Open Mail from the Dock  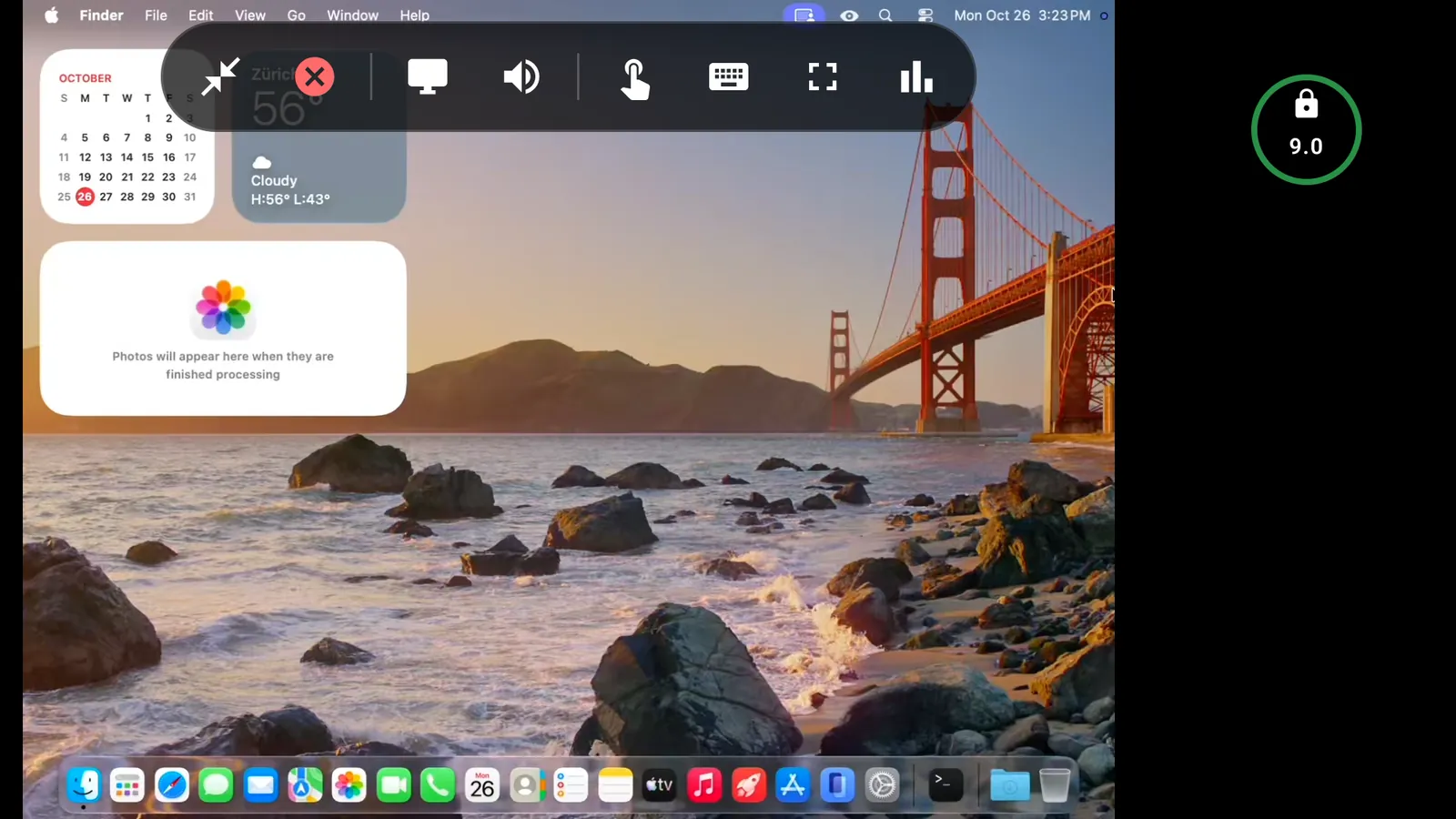(260, 784)
